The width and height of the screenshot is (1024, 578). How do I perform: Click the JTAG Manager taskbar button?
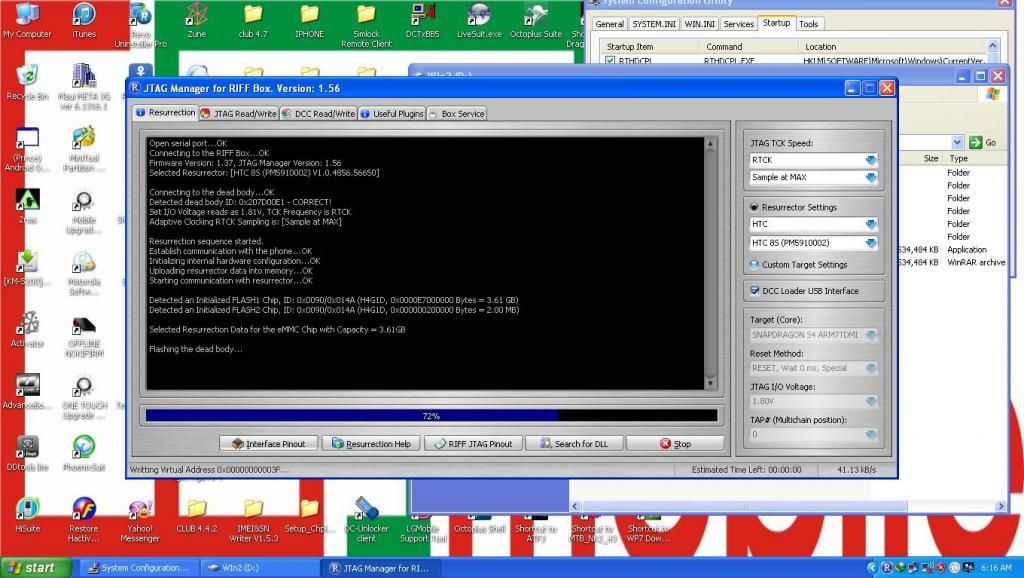(380, 568)
